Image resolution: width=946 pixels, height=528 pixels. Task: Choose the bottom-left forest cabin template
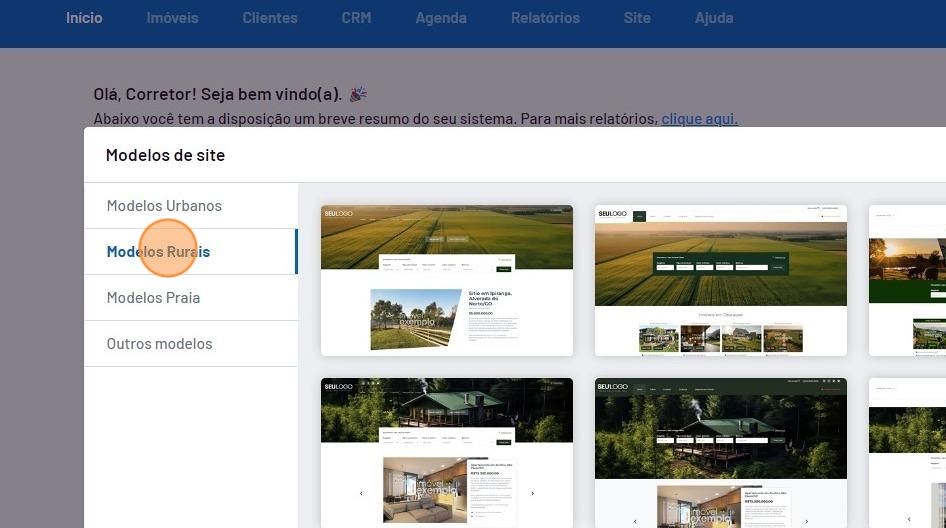446,452
